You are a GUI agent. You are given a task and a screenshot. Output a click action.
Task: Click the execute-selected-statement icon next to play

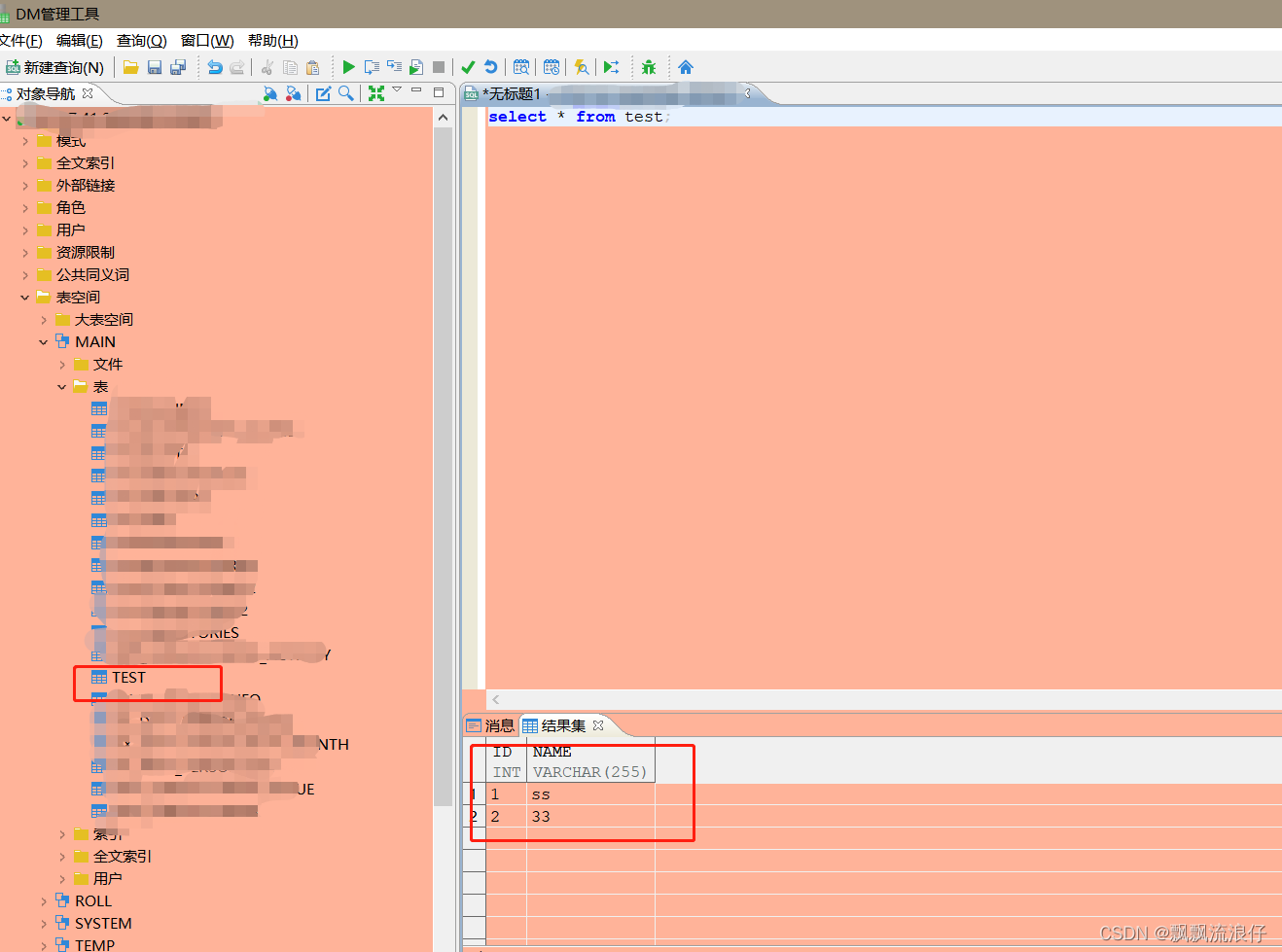(x=372, y=67)
